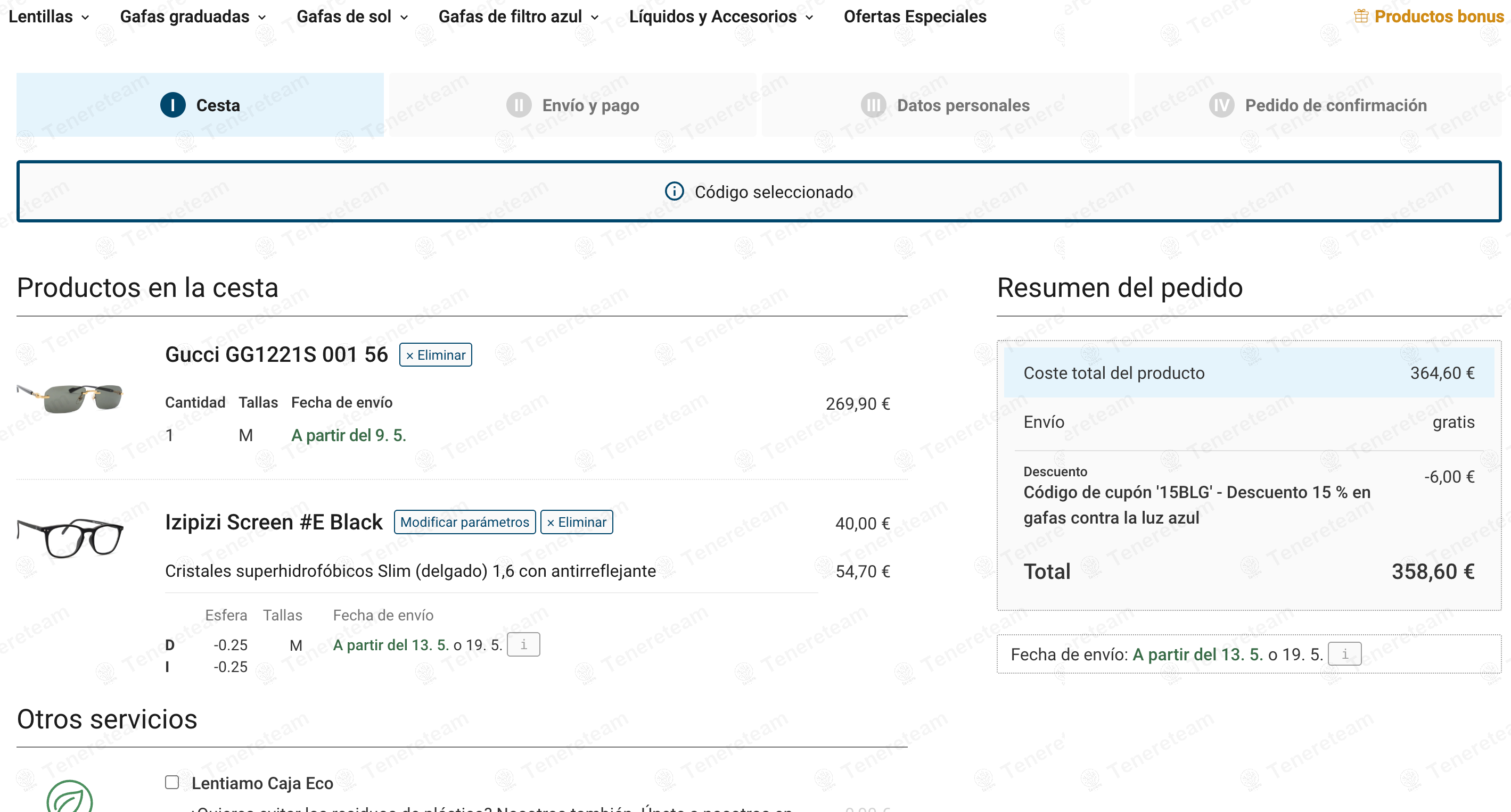
Task: Click the step II circle icon
Action: tap(519, 105)
